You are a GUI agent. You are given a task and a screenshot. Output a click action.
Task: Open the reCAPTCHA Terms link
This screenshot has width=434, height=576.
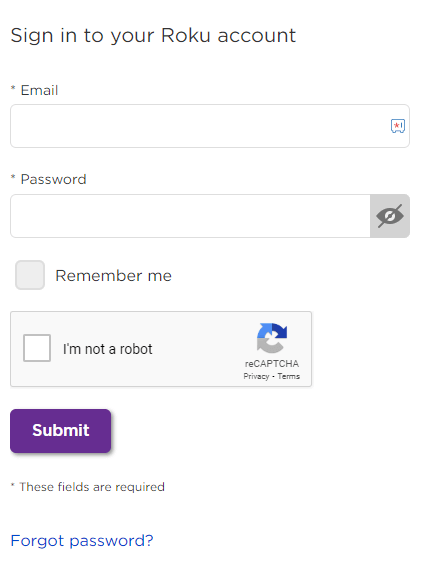point(288,376)
